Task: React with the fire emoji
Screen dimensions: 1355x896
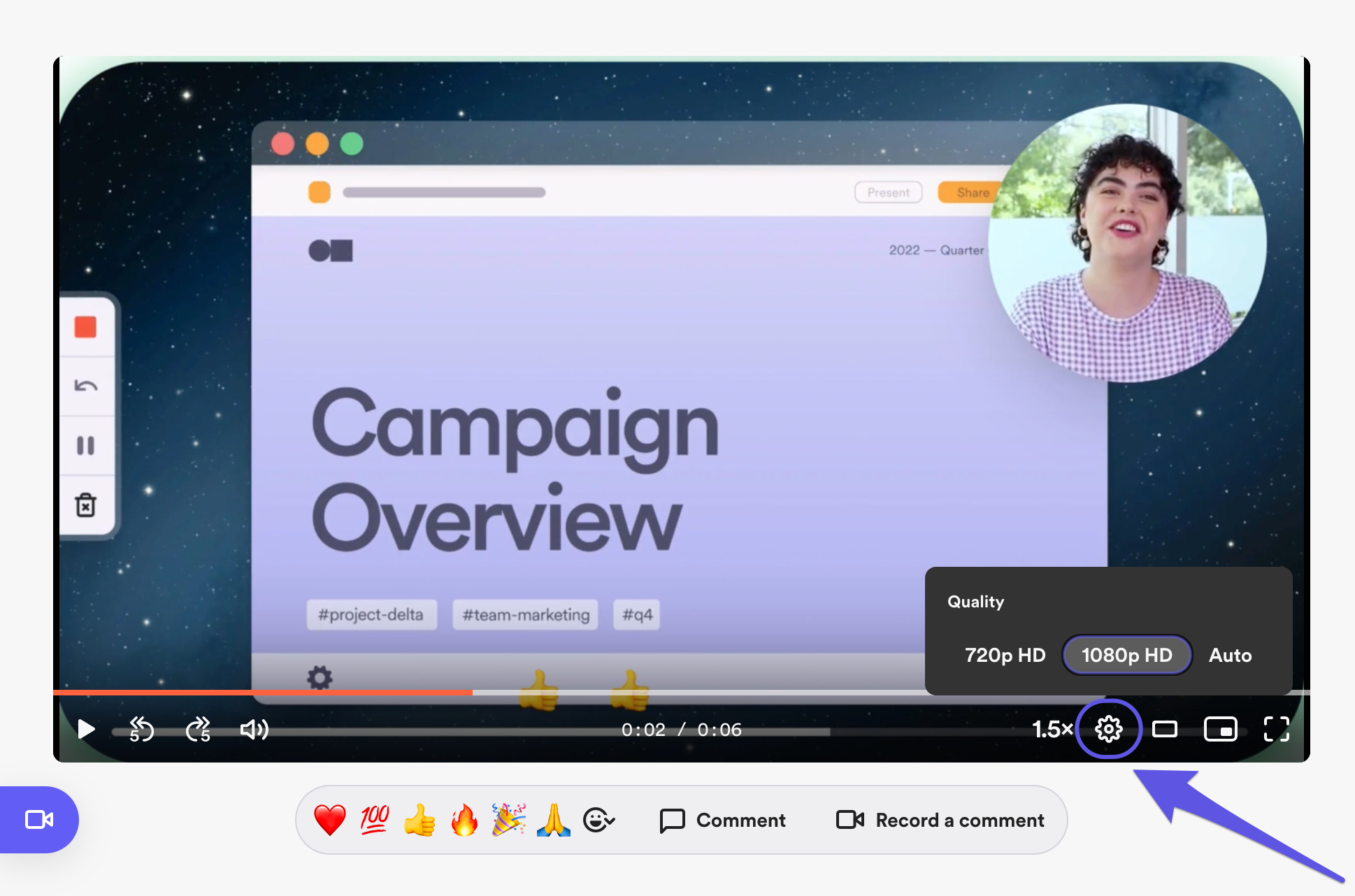Action: [464, 820]
